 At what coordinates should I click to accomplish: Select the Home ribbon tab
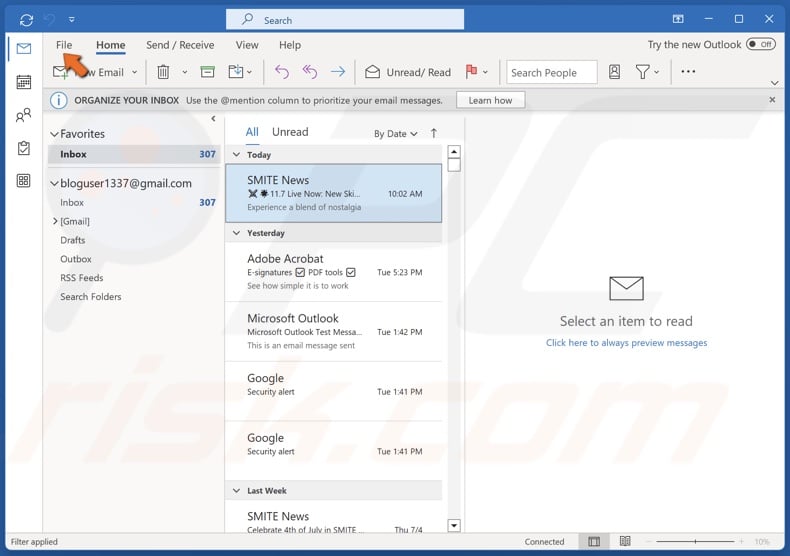point(111,45)
